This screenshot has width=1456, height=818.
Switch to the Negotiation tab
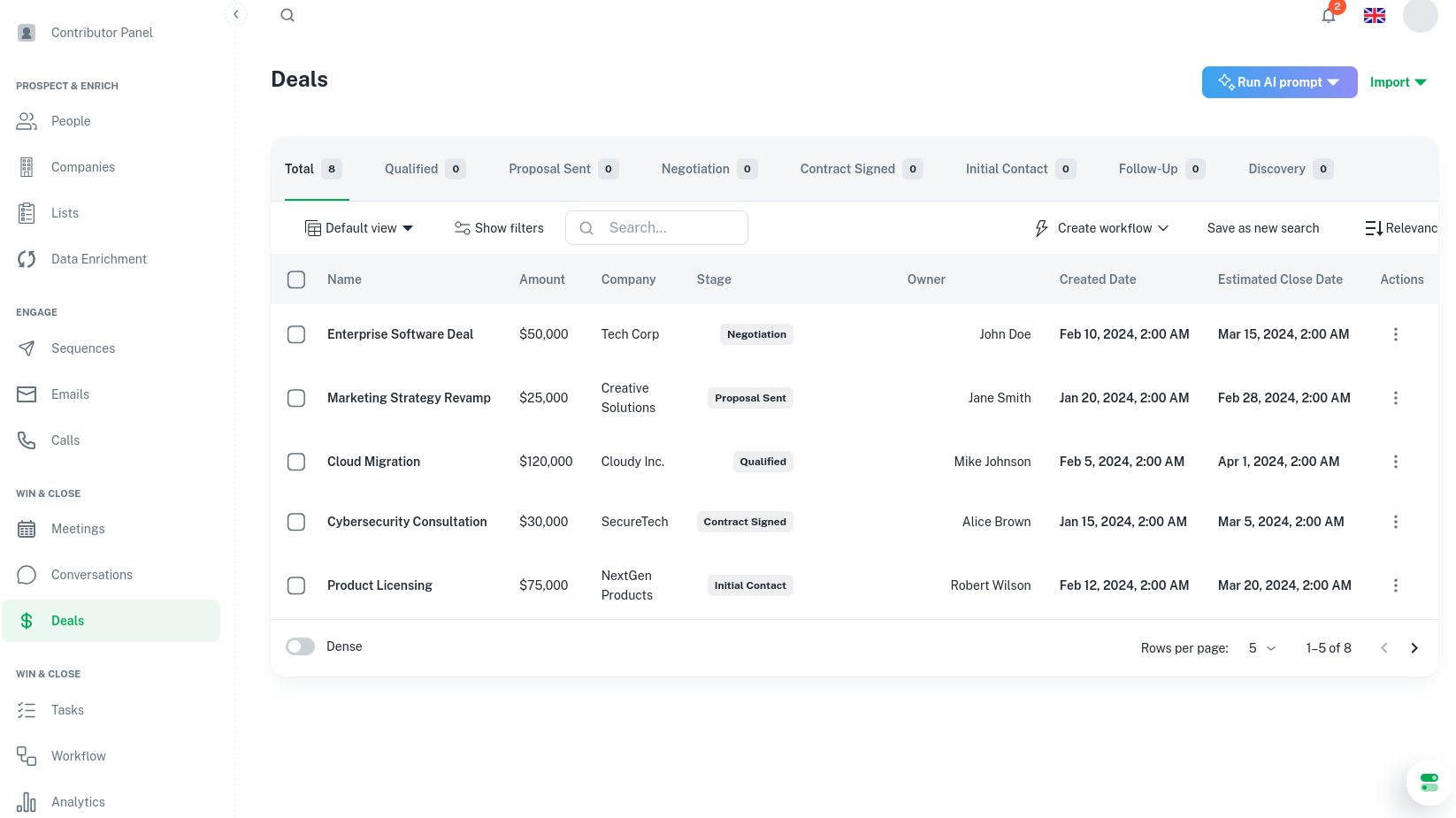(709, 169)
